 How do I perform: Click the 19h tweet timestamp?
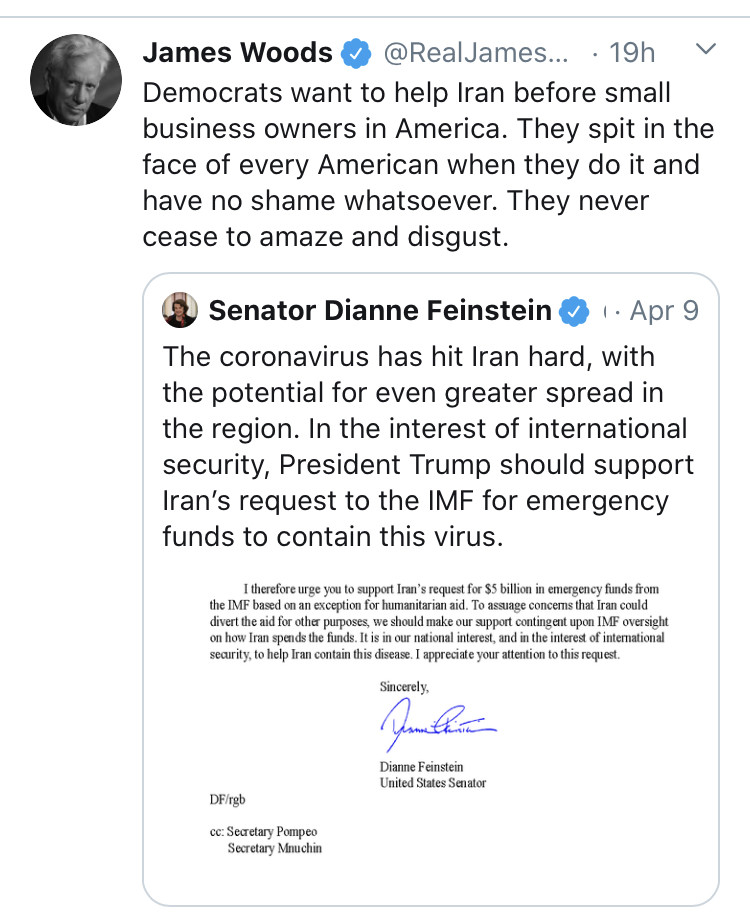[633, 52]
